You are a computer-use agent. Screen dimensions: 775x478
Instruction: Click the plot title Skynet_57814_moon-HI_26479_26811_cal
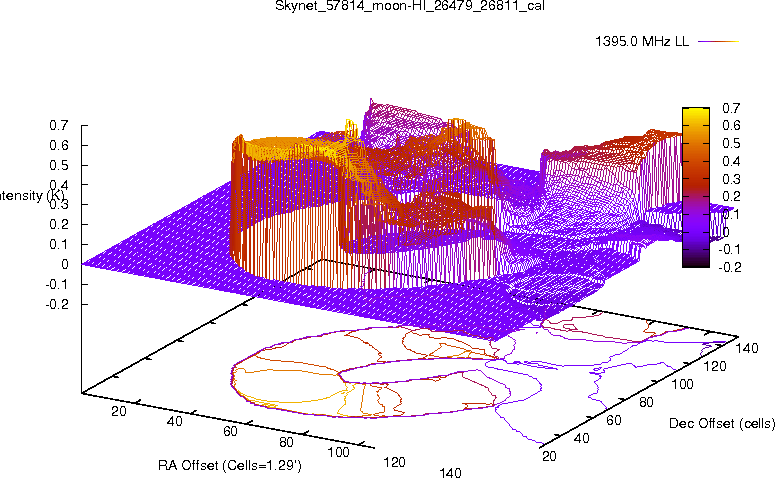pos(410,6)
